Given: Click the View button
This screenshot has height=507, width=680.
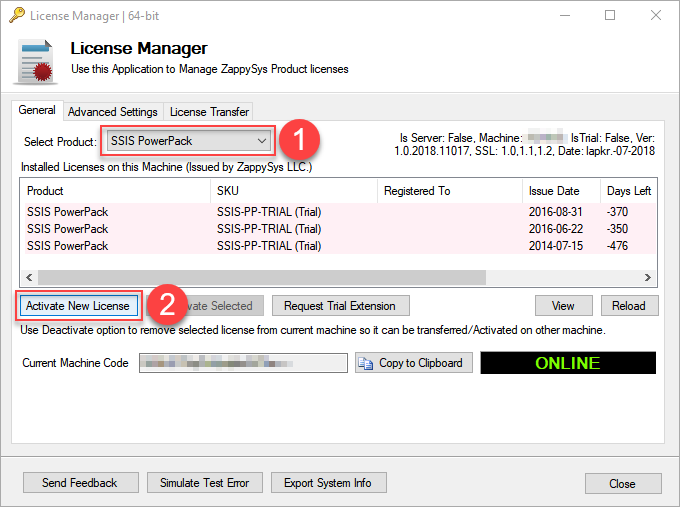Looking at the screenshot, I should point(563,306).
